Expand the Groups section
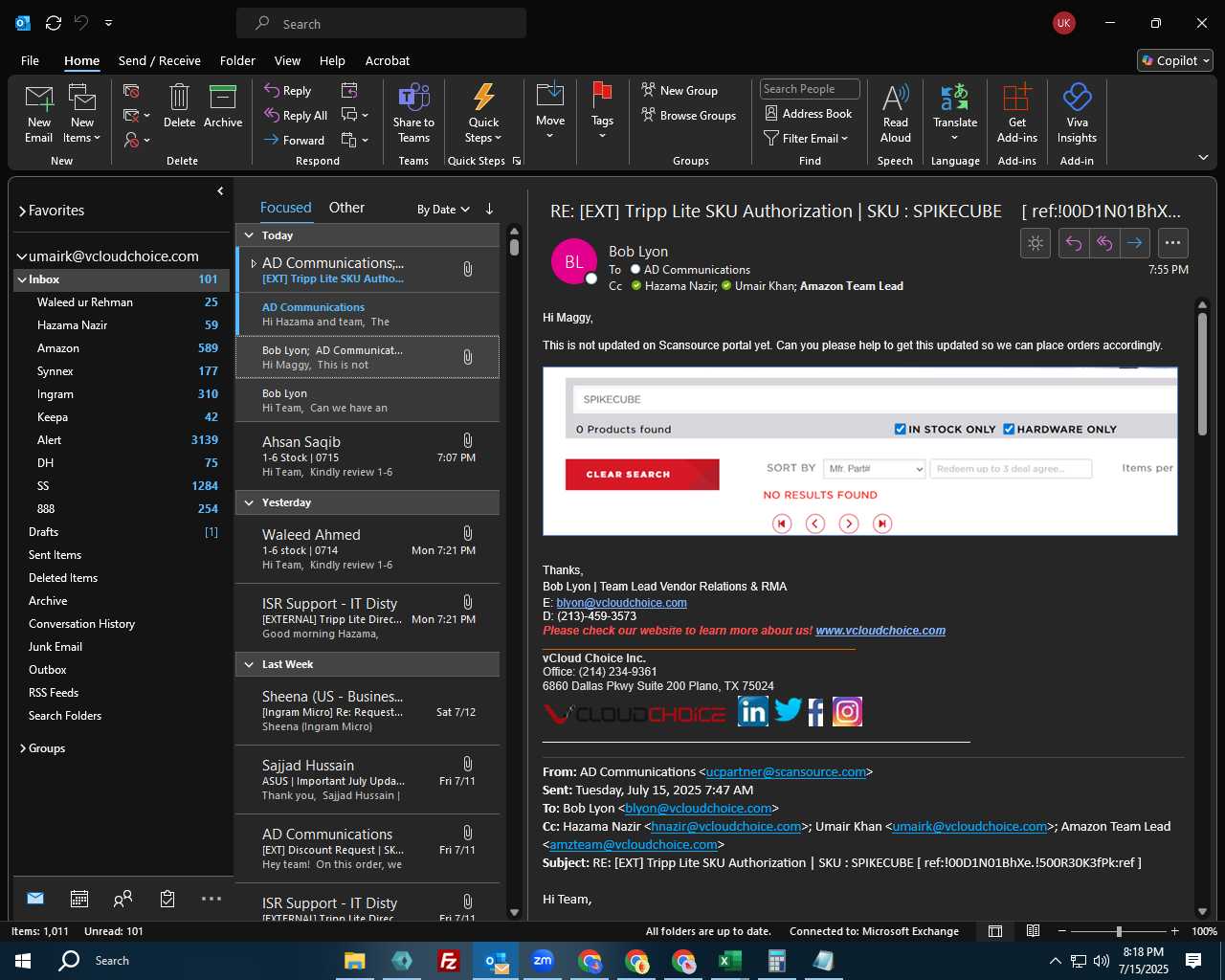 (23, 748)
